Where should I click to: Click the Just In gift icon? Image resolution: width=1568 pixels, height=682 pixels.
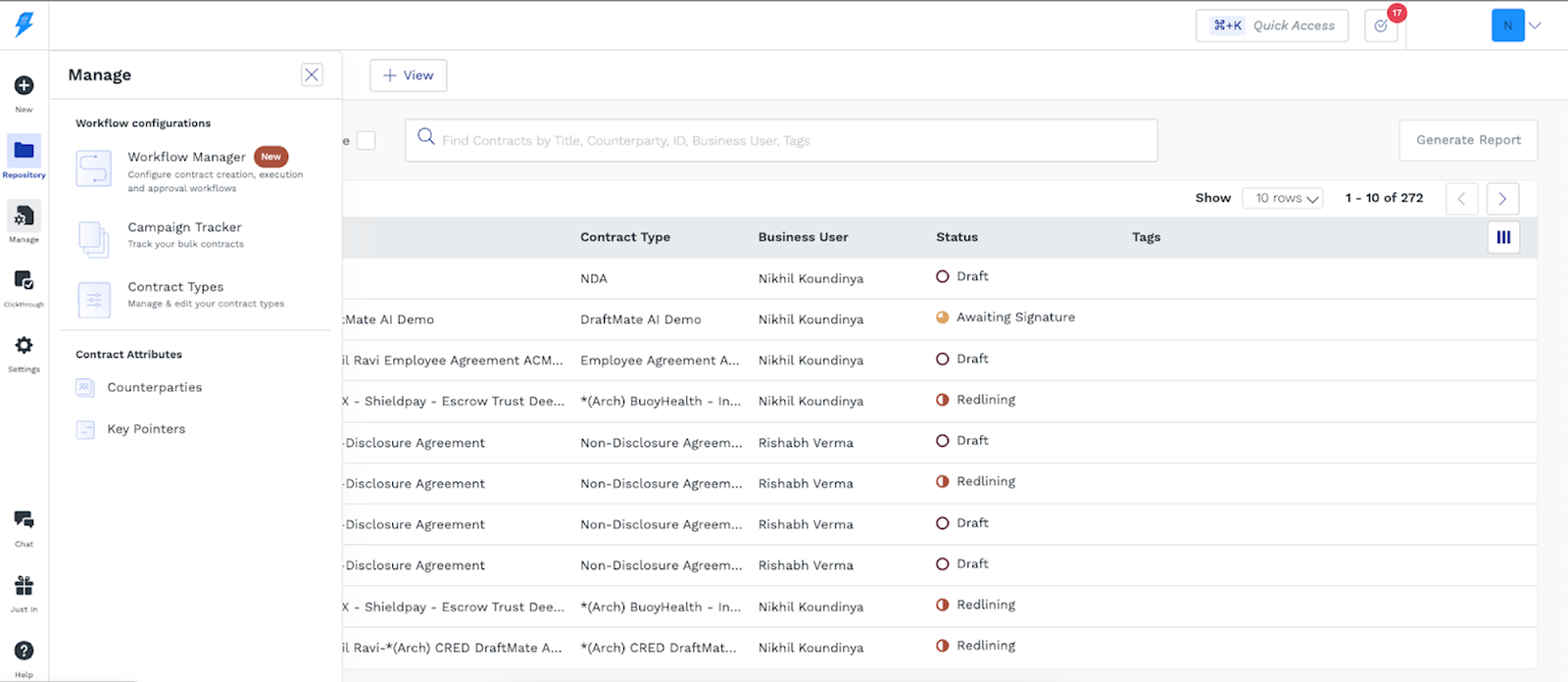coord(24,586)
